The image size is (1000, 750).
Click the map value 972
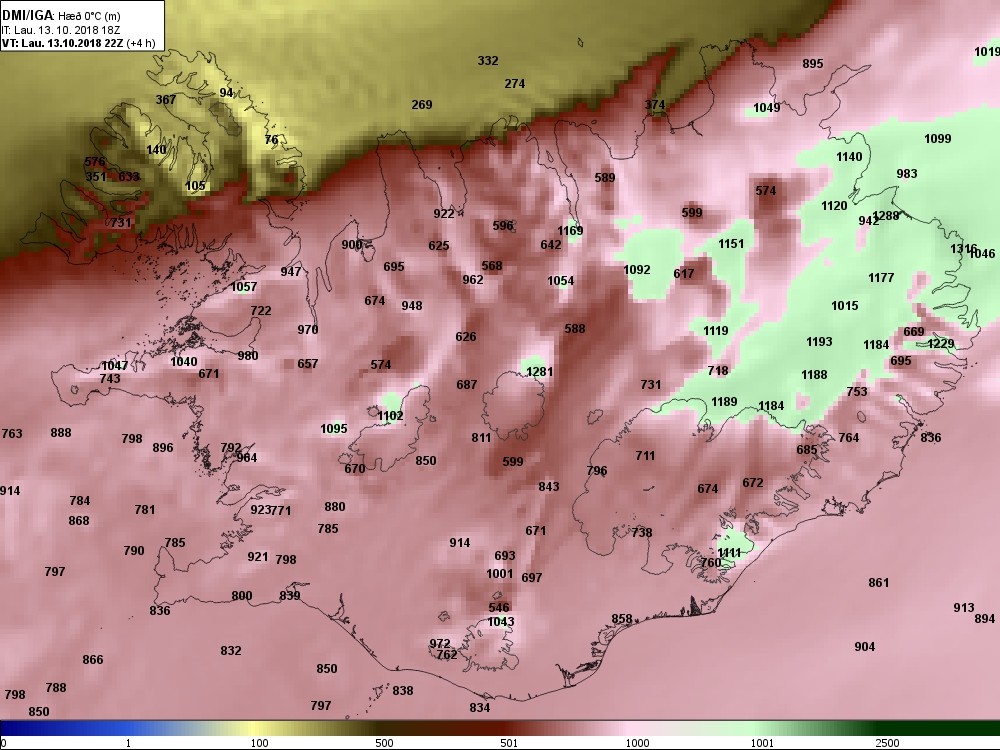tap(440, 644)
